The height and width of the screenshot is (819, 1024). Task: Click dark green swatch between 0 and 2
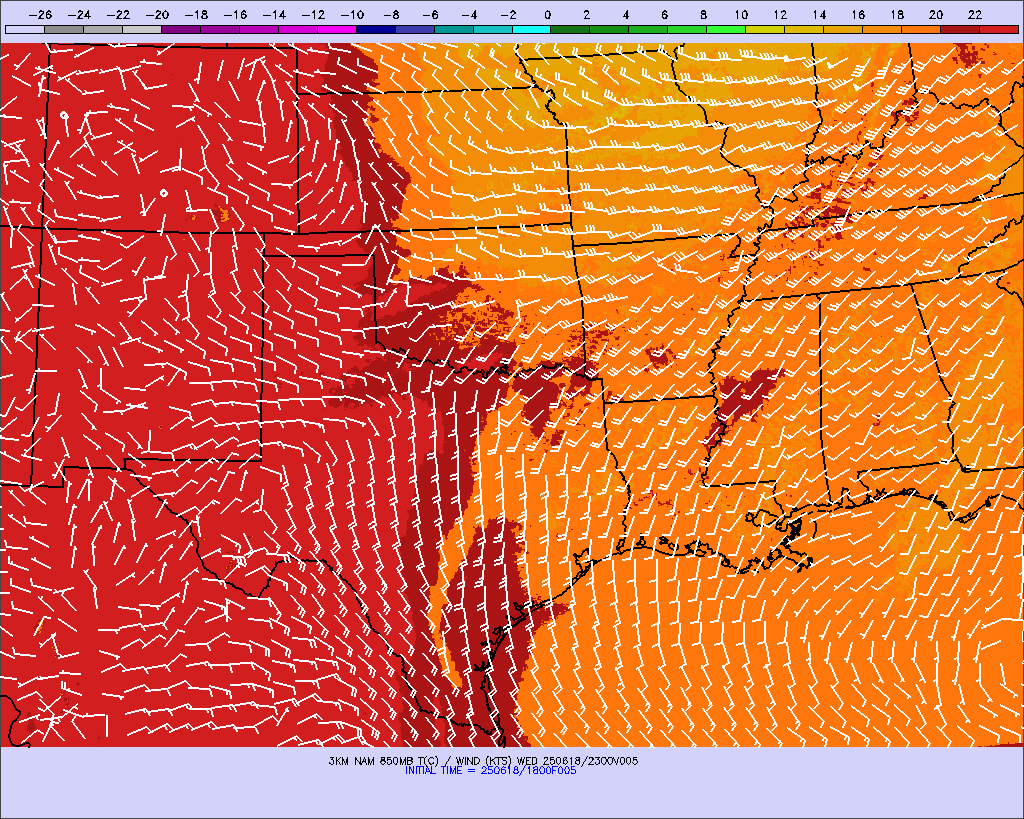point(571,29)
